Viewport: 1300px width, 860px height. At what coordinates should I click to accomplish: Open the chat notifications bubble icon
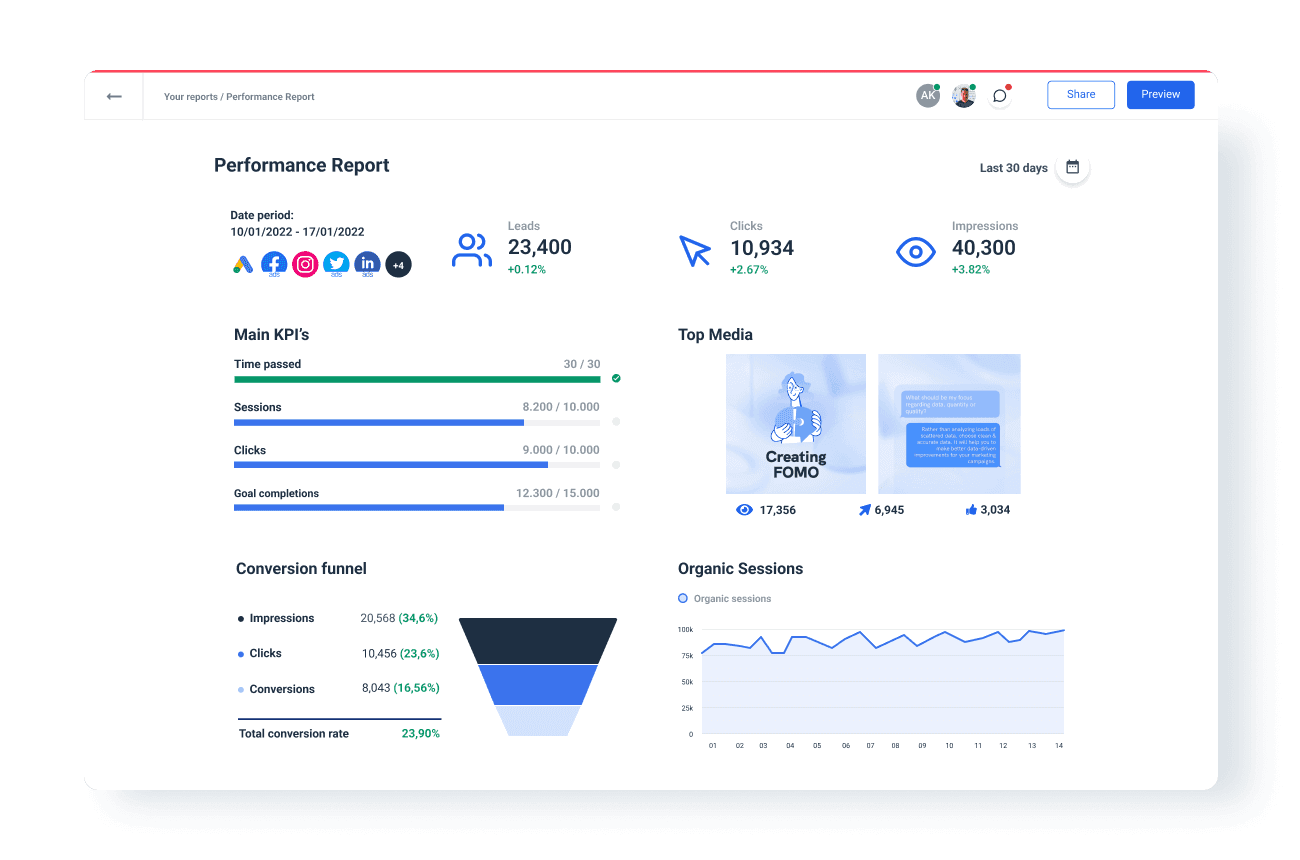pos(999,95)
